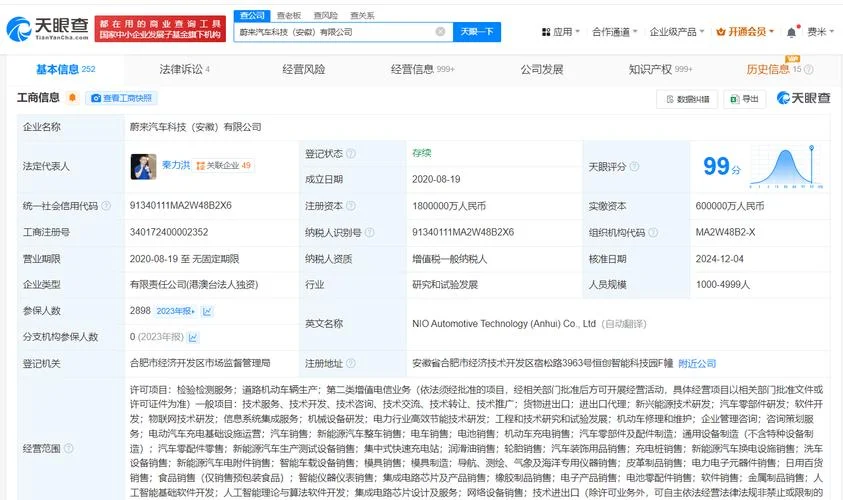The height and width of the screenshot is (500, 843).
Task: Click the 导出 export button
Action: point(745,99)
